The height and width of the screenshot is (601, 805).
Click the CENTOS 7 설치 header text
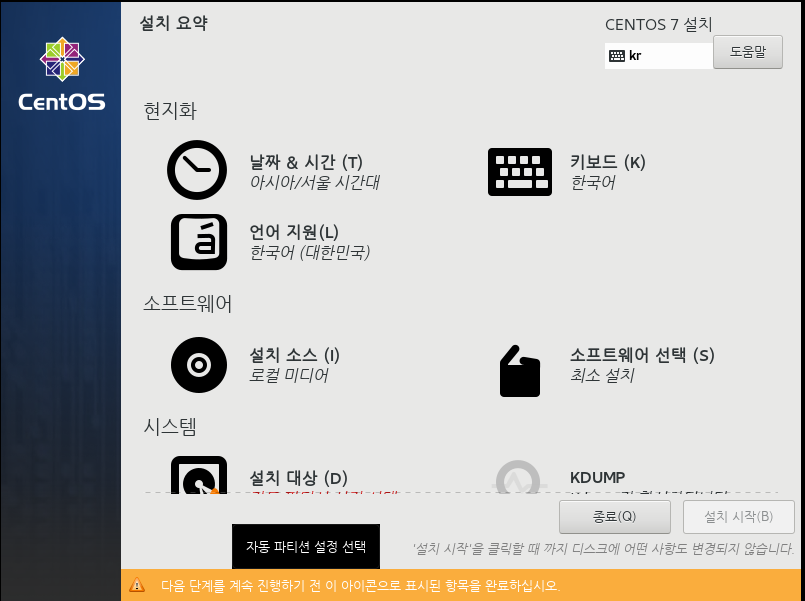click(659, 25)
